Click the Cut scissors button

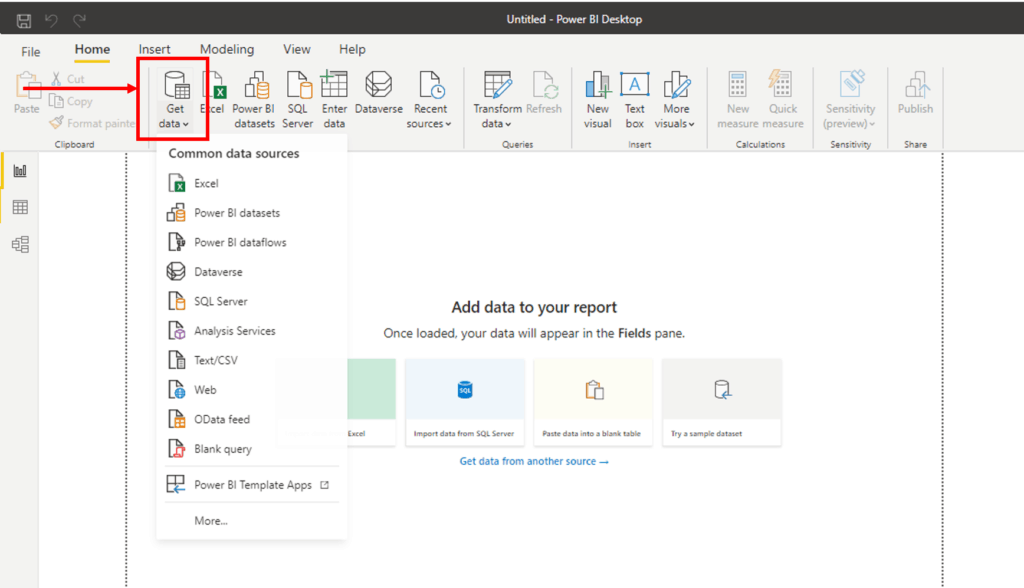68,79
